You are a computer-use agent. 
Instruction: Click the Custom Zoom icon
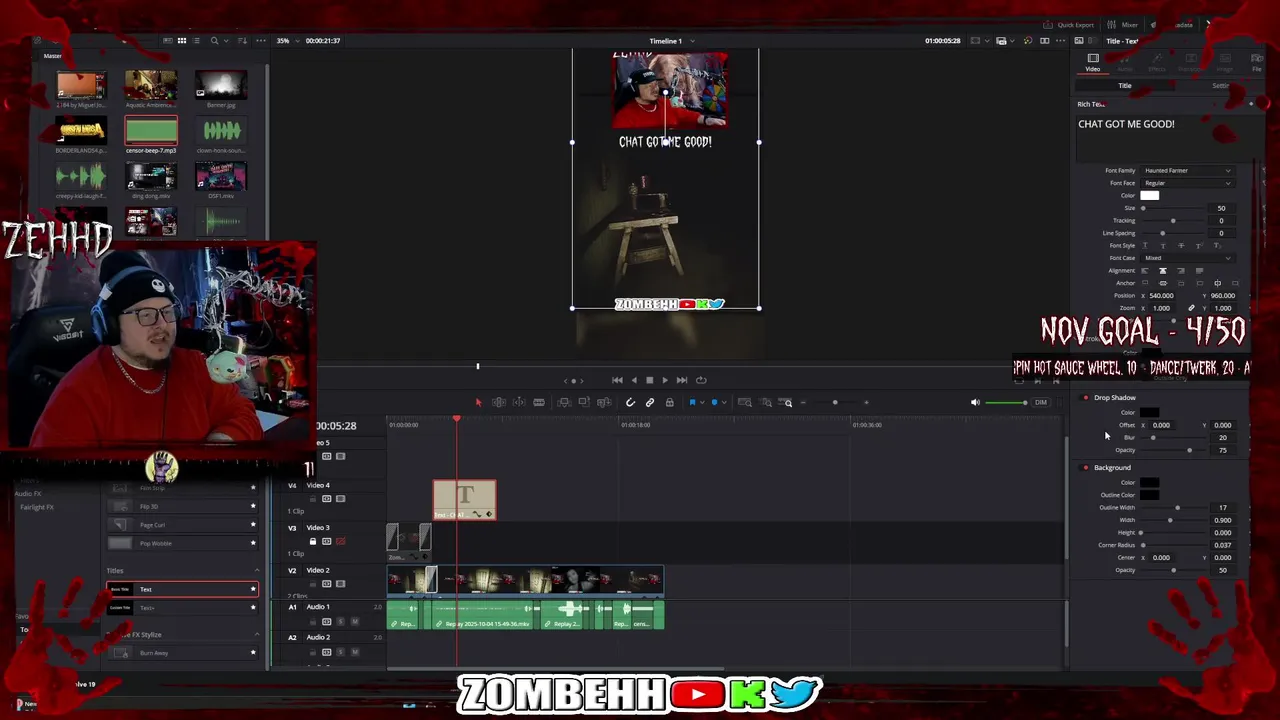[786, 402]
